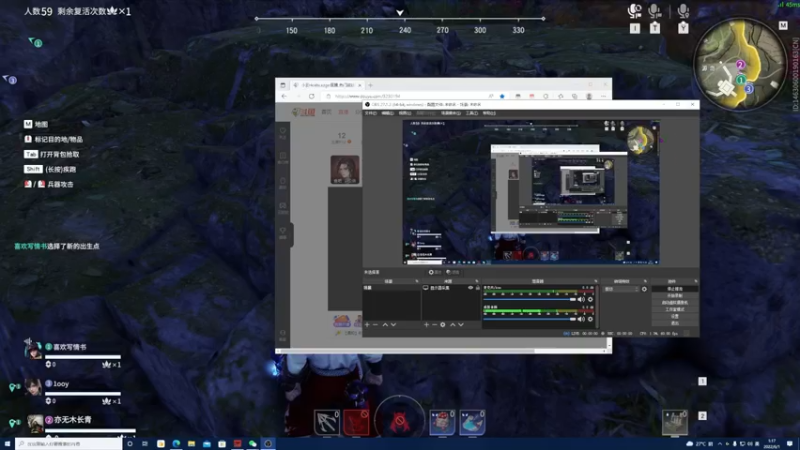The width and height of the screenshot is (800, 450).
Task: Add a new source in OBS sources panel
Action: pyautogui.click(x=427, y=324)
